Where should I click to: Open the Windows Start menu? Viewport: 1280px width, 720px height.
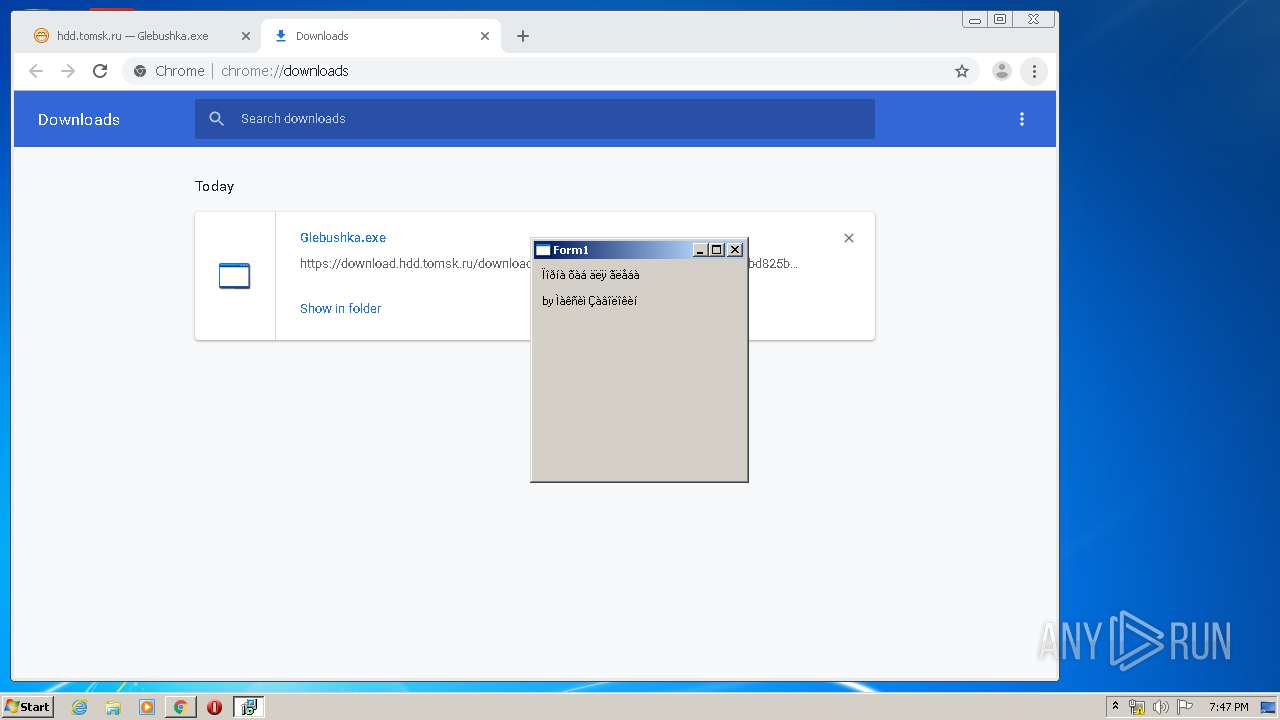click(27, 707)
